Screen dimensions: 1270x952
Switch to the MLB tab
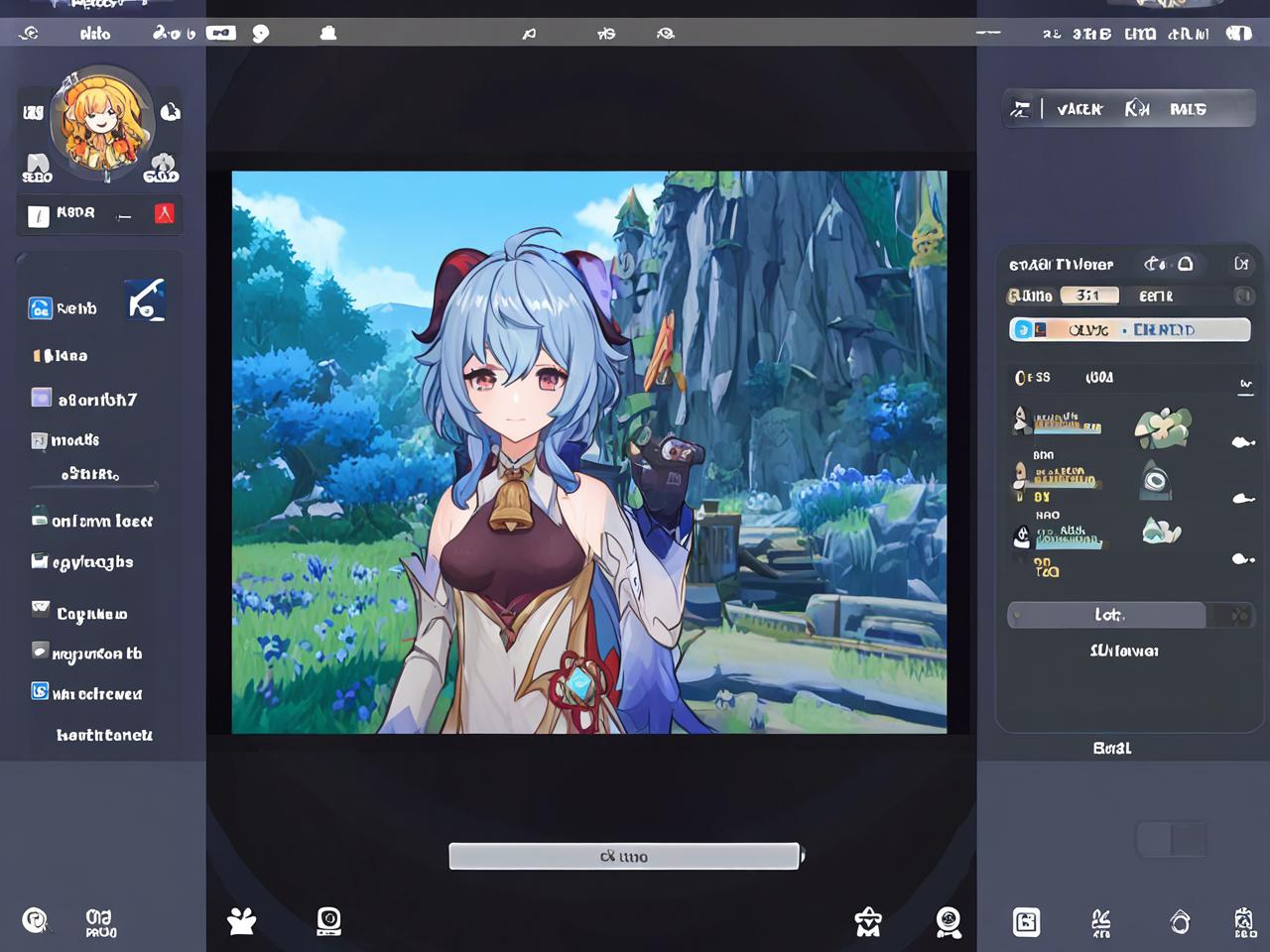pos(1188,109)
